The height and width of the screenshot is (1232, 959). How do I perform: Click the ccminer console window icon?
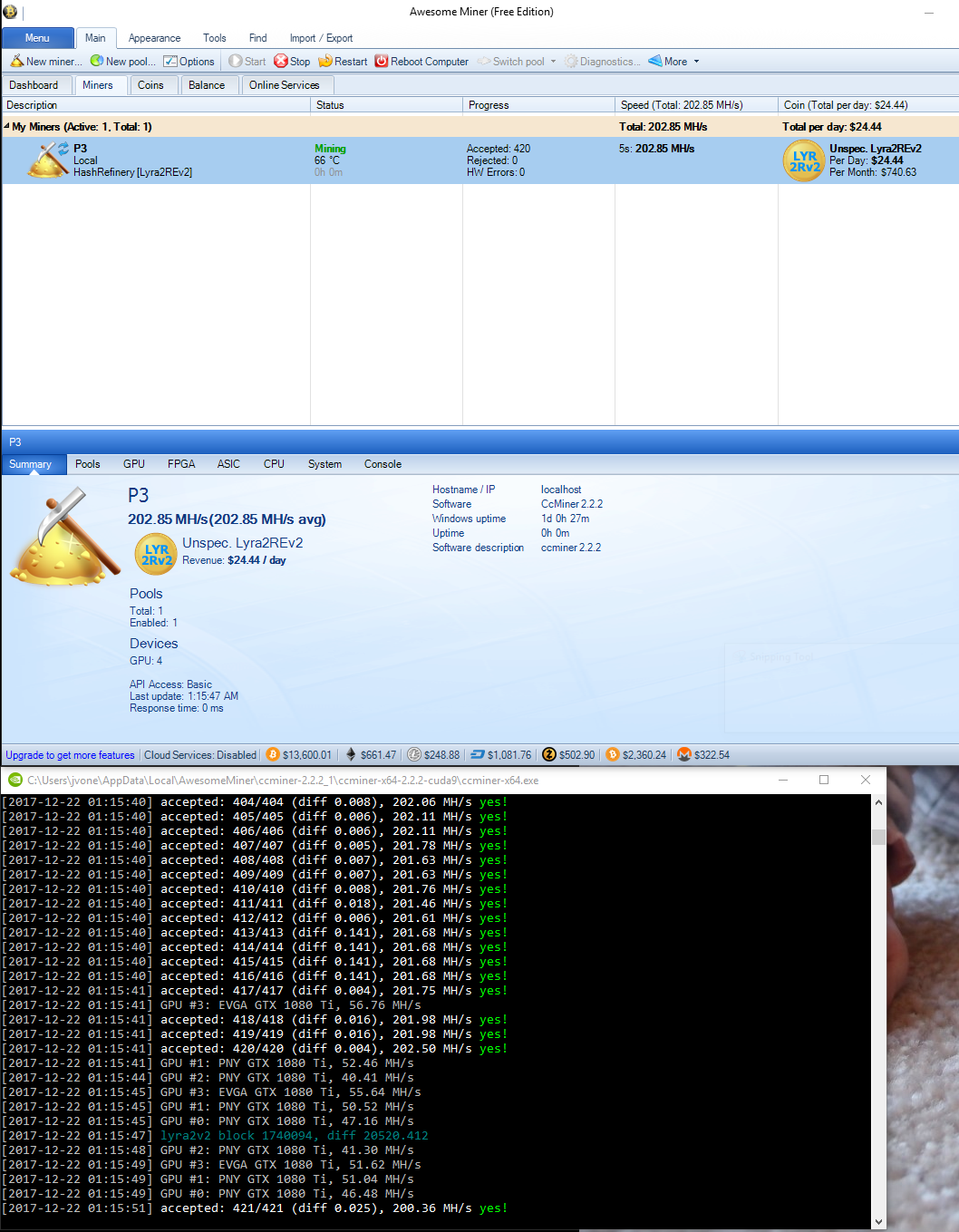15,780
